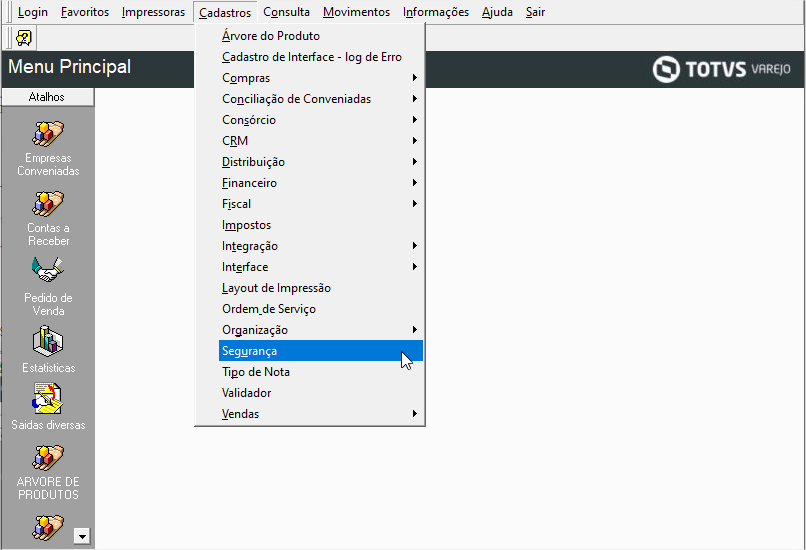Open the Empresas Conveniadas shortcut icon

[48, 134]
